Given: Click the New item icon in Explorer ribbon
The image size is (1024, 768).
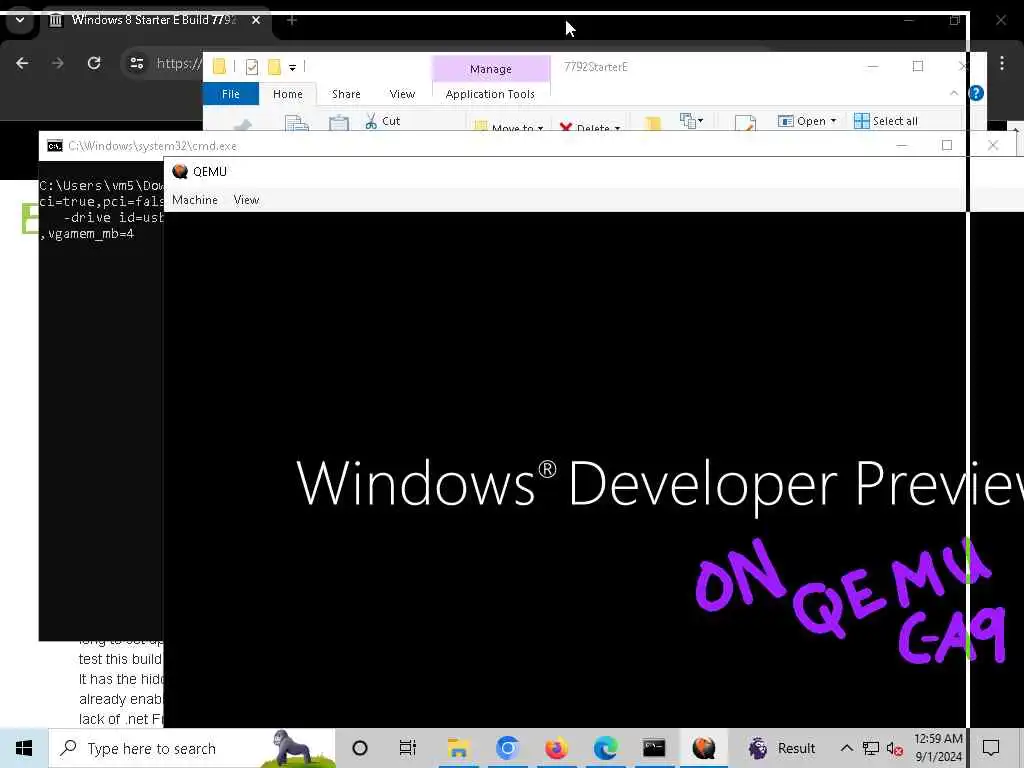Looking at the screenshot, I should tap(690, 120).
